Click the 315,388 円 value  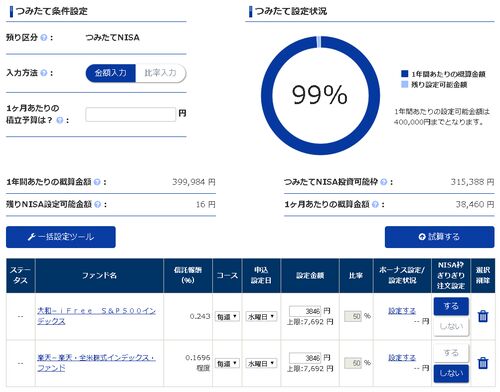pyautogui.click(x=472, y=182)
